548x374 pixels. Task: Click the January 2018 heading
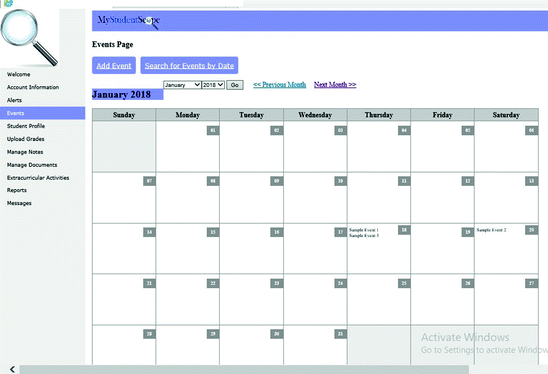pos(128,95)
